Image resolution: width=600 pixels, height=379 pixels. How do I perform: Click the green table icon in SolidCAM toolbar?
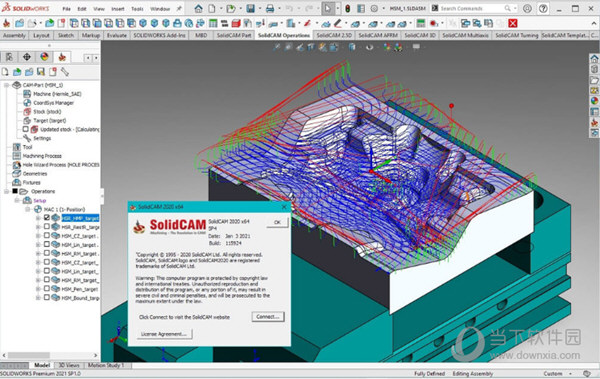(213, 23)
